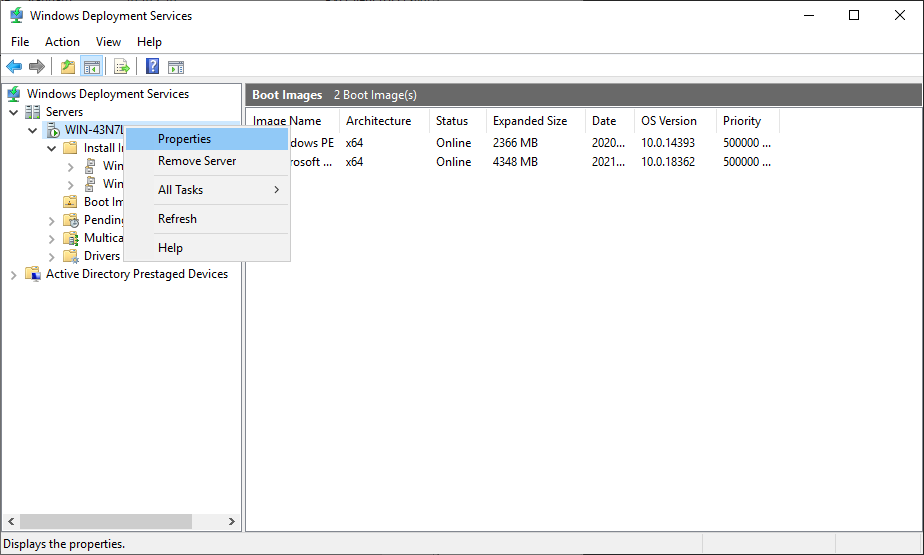Click the Drivers folder icon
This screenshot has width=924, height=555.
(x=71, y=256)
